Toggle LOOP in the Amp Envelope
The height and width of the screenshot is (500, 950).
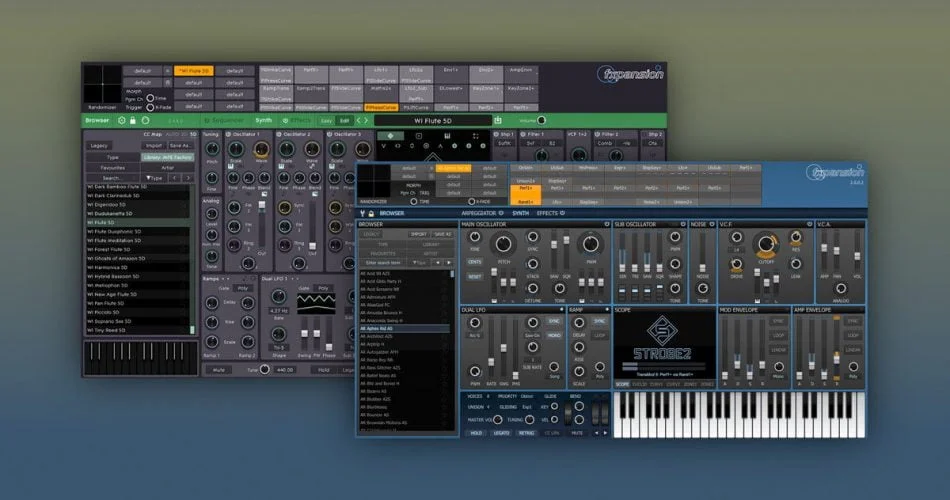[853, 335]
